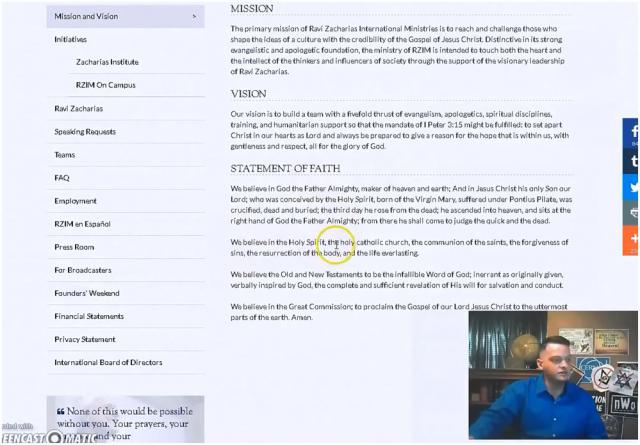Share the page on Tumblr
Image resolution: width=640 pixels, height=445 pixels.
(631, 160)
